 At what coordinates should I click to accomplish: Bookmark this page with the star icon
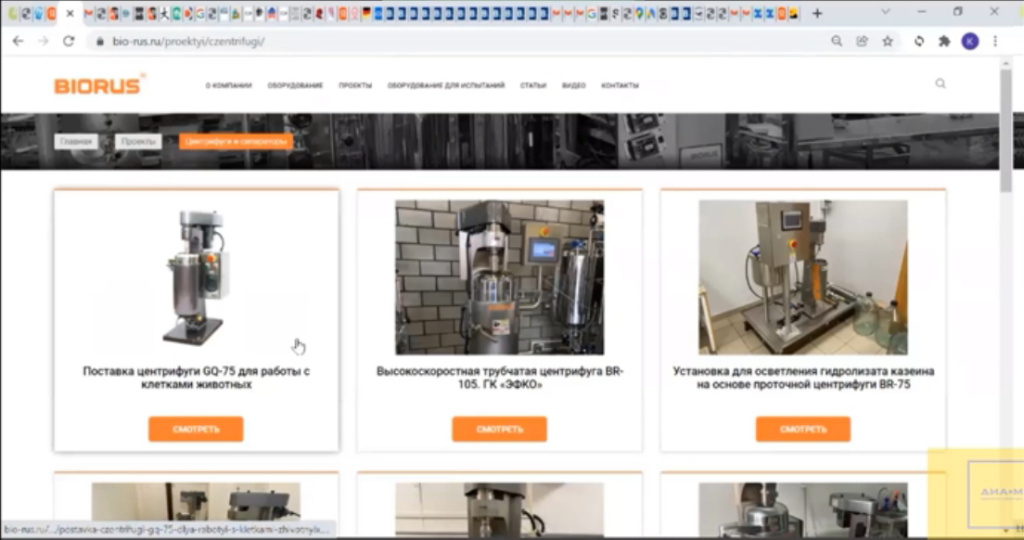[887, 41]
